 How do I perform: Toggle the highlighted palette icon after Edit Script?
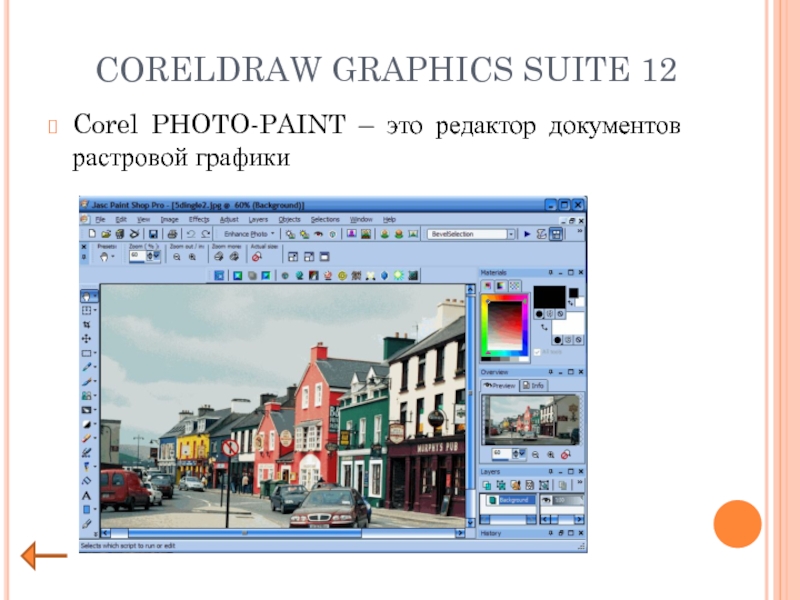pyautogui.click(x=556, y=234)
